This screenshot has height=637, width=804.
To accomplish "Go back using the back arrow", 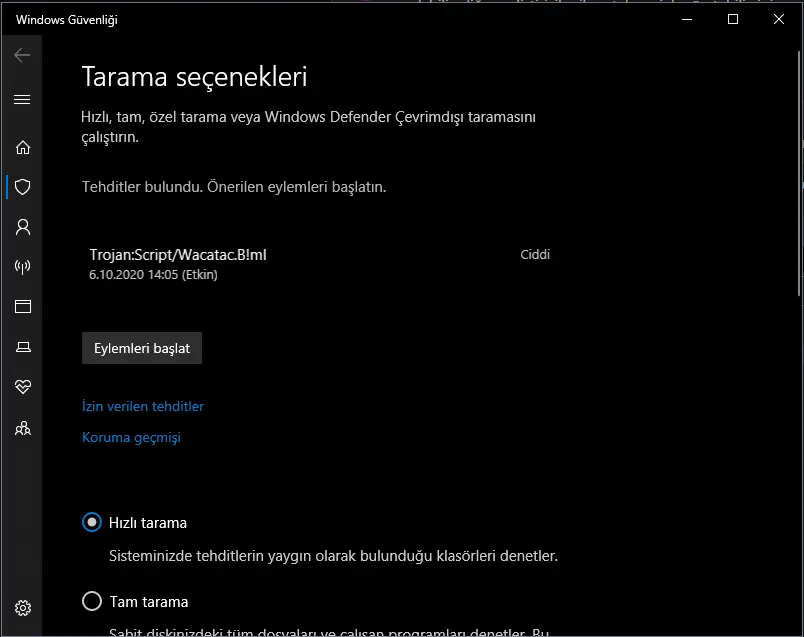I will click(22, 55).
